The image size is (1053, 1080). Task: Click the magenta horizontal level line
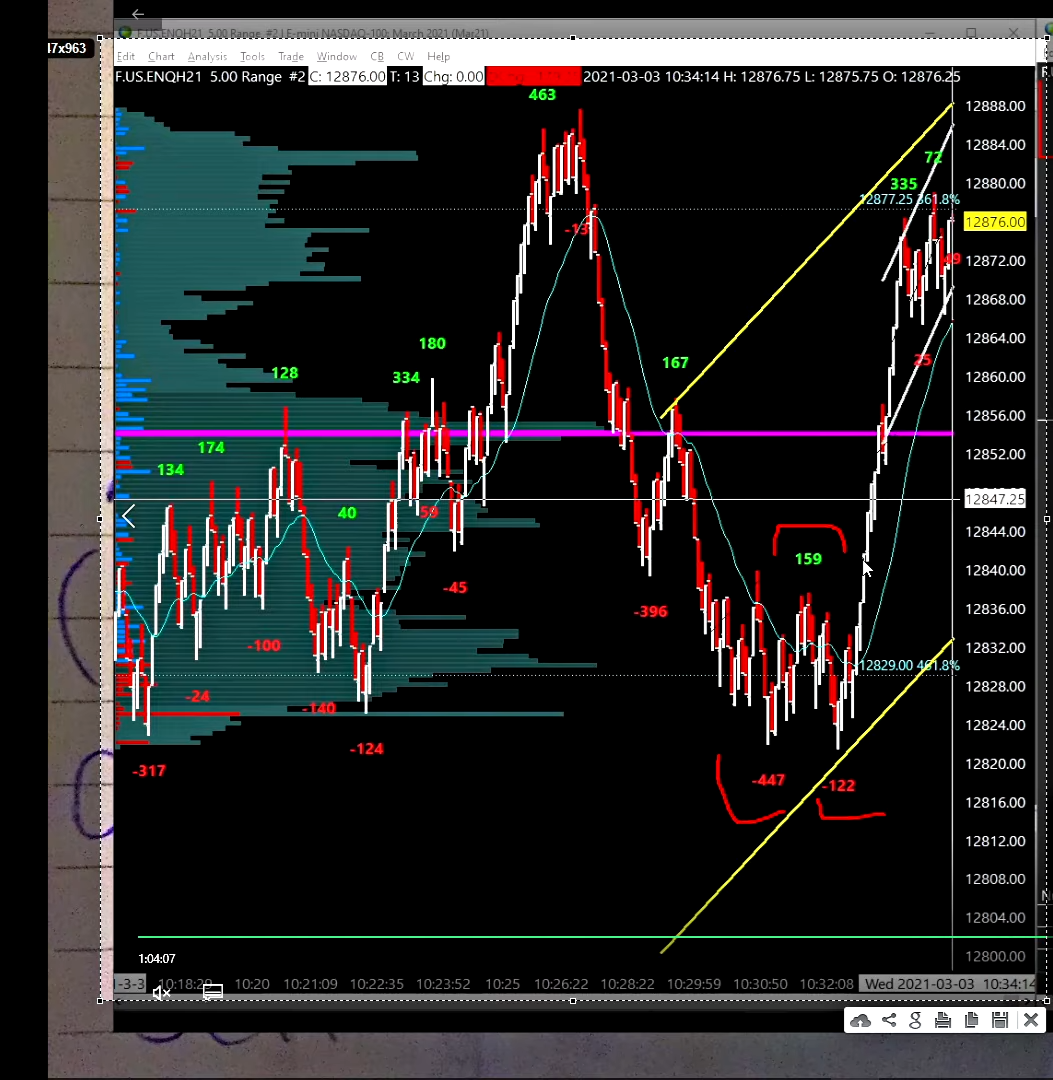coord(534,433)
